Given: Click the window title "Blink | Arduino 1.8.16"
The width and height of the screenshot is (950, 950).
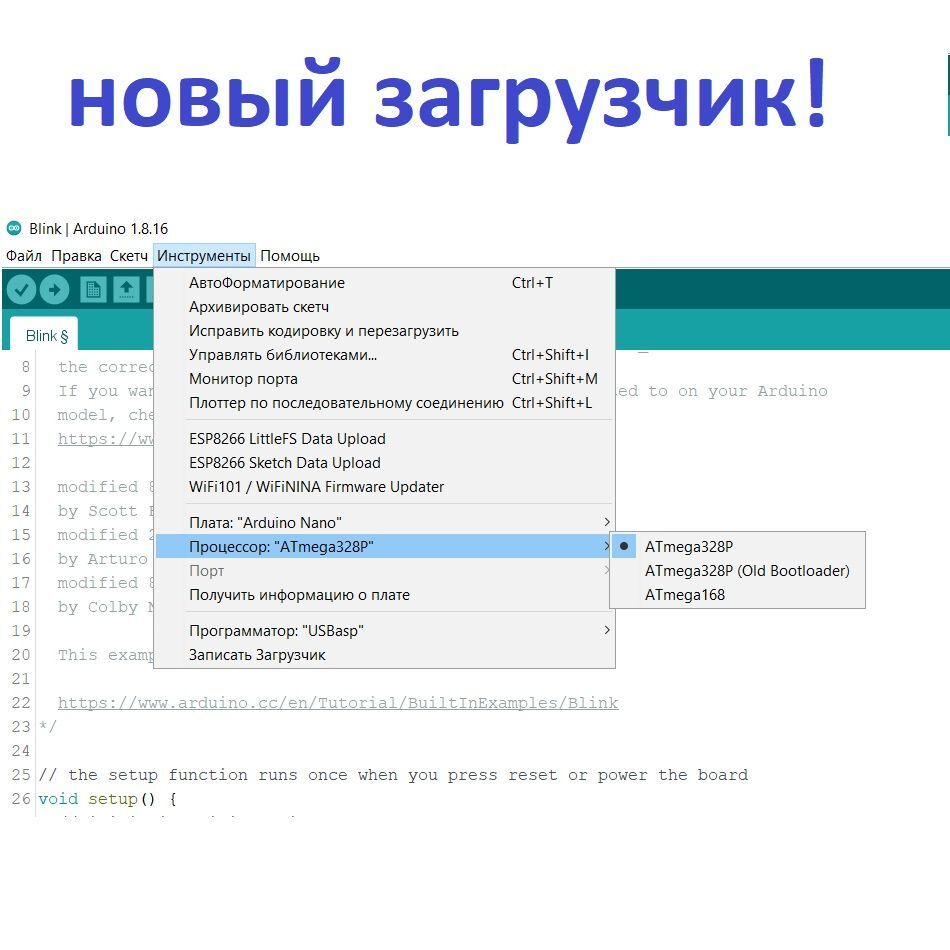Looking at the screenshot, I should (99, 228).
